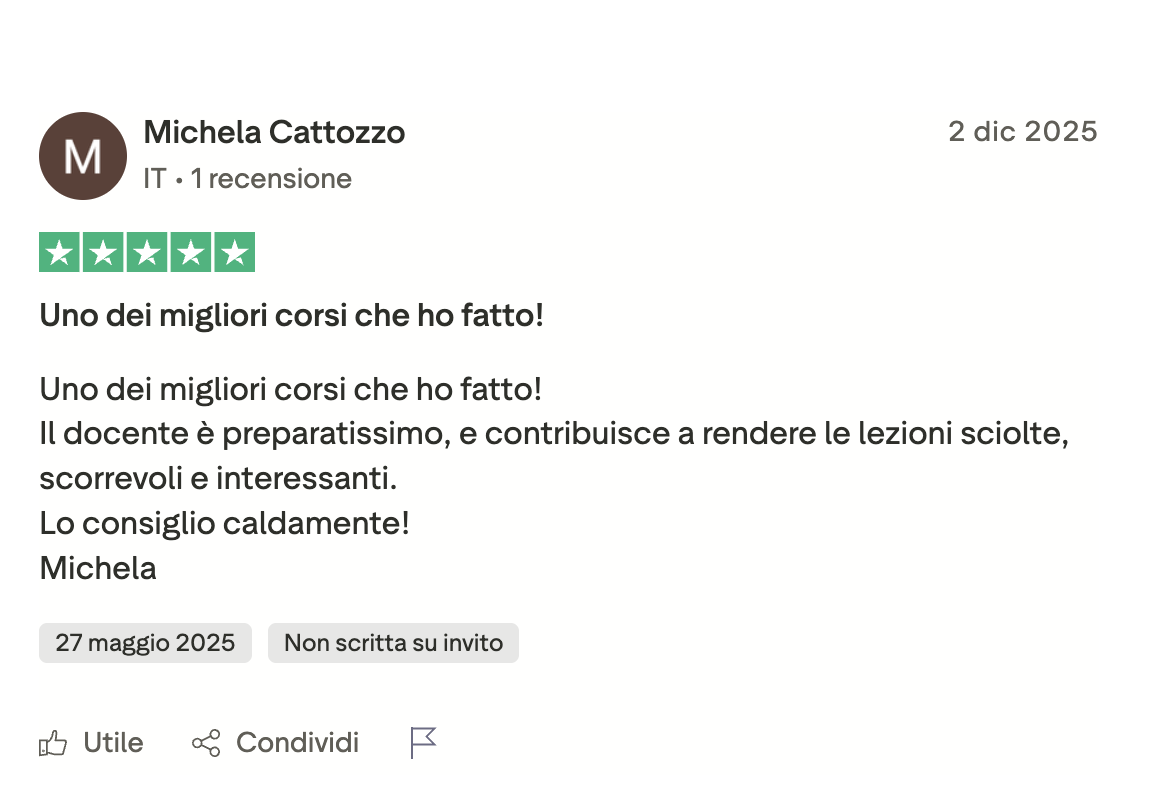Click the first green star
This screenshot has height=804, width=1164.
tap(60, 253)
